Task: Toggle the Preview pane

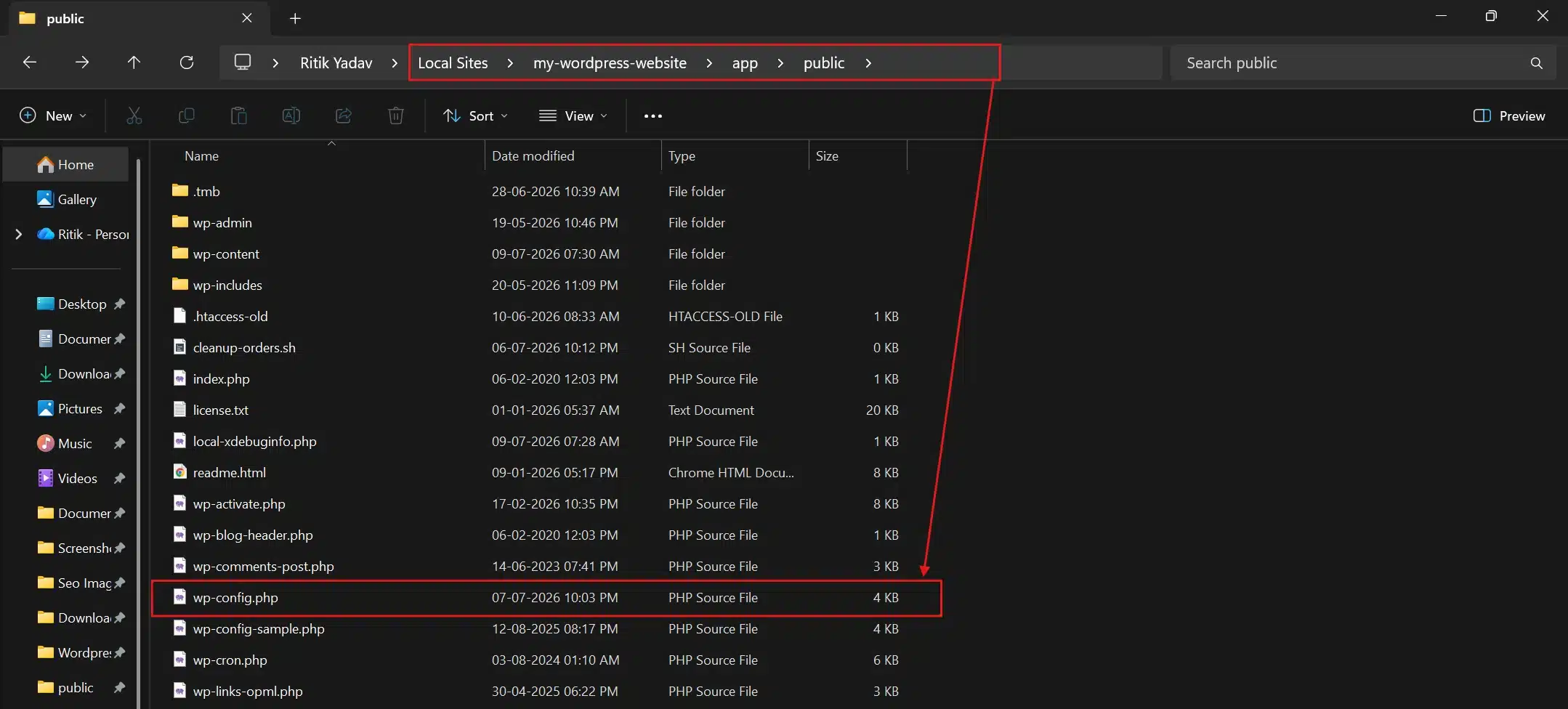Action: [1509, 116]
